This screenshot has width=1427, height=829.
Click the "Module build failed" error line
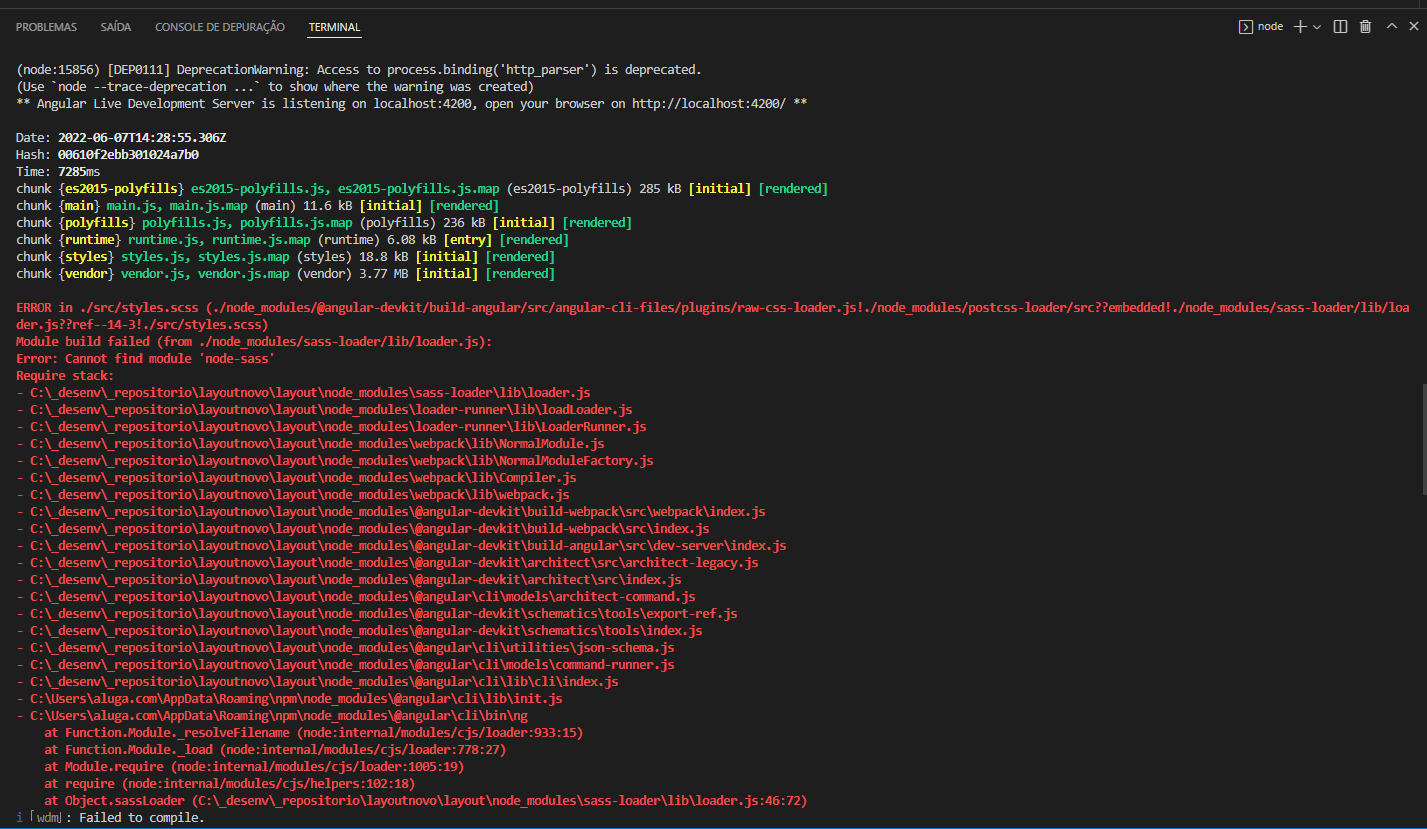tap(254, 342)
